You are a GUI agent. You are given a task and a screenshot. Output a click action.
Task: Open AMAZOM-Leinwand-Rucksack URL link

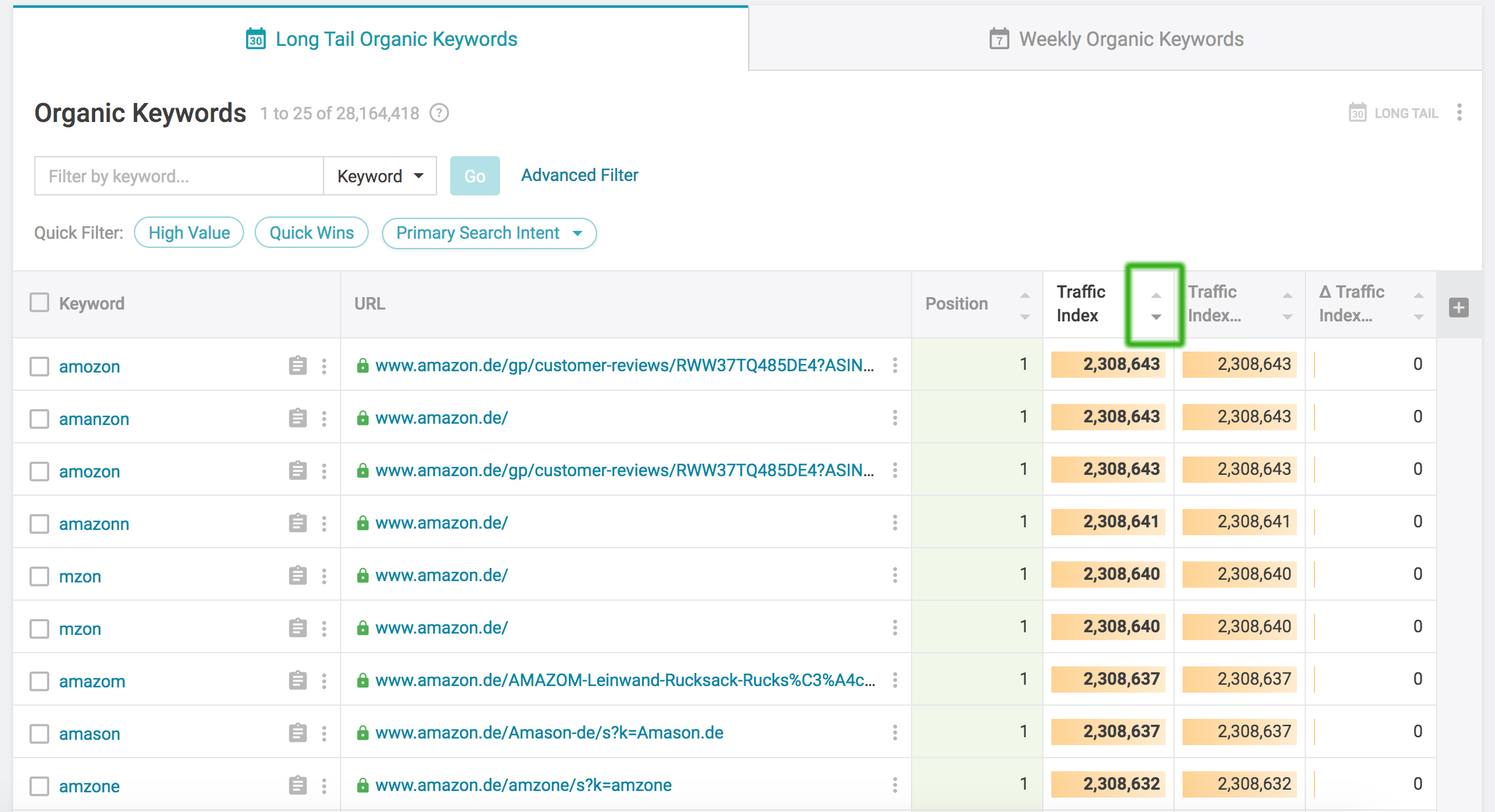625,680
